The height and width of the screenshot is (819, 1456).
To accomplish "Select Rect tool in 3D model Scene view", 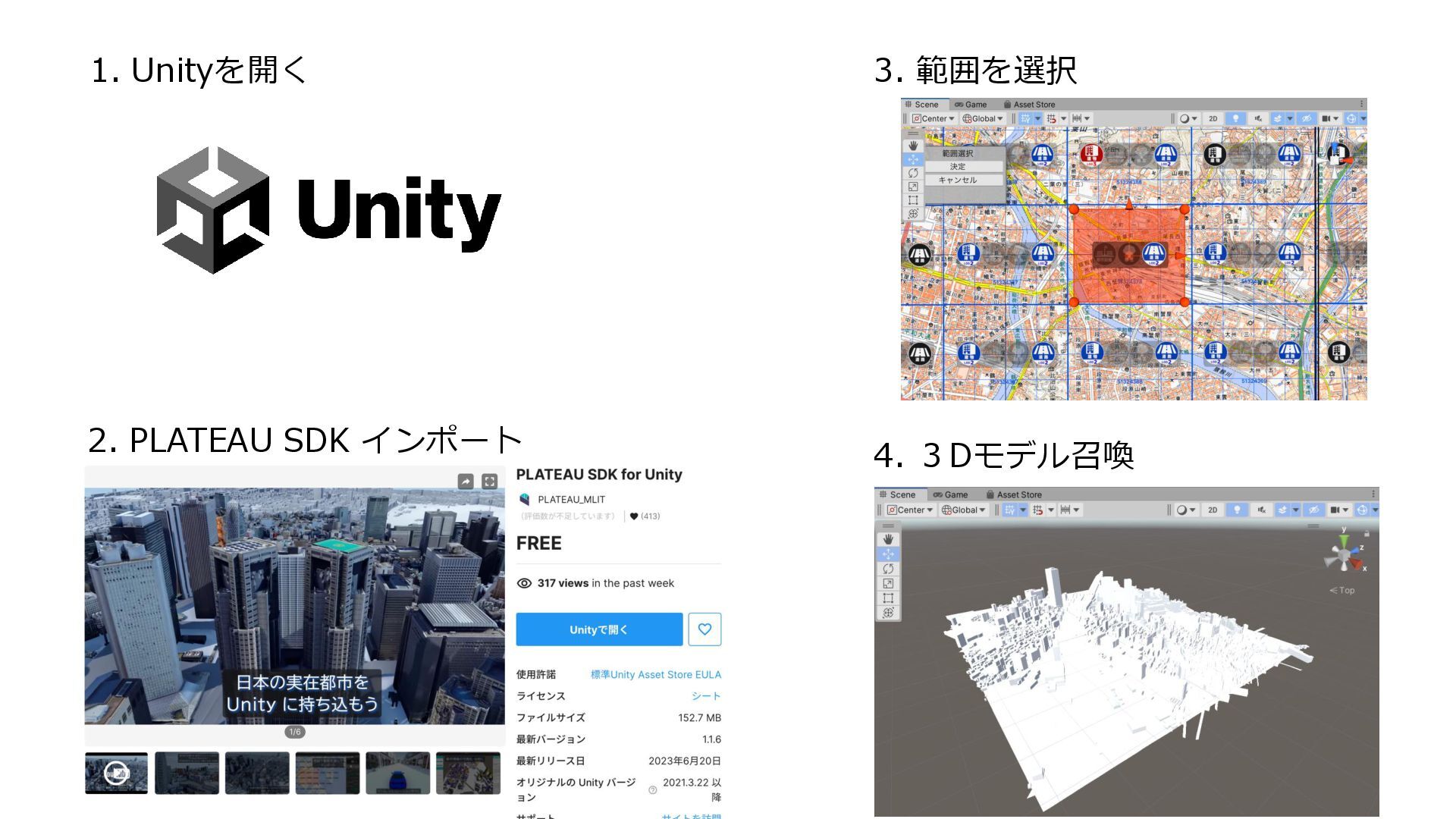I will (x=888, y=598).
